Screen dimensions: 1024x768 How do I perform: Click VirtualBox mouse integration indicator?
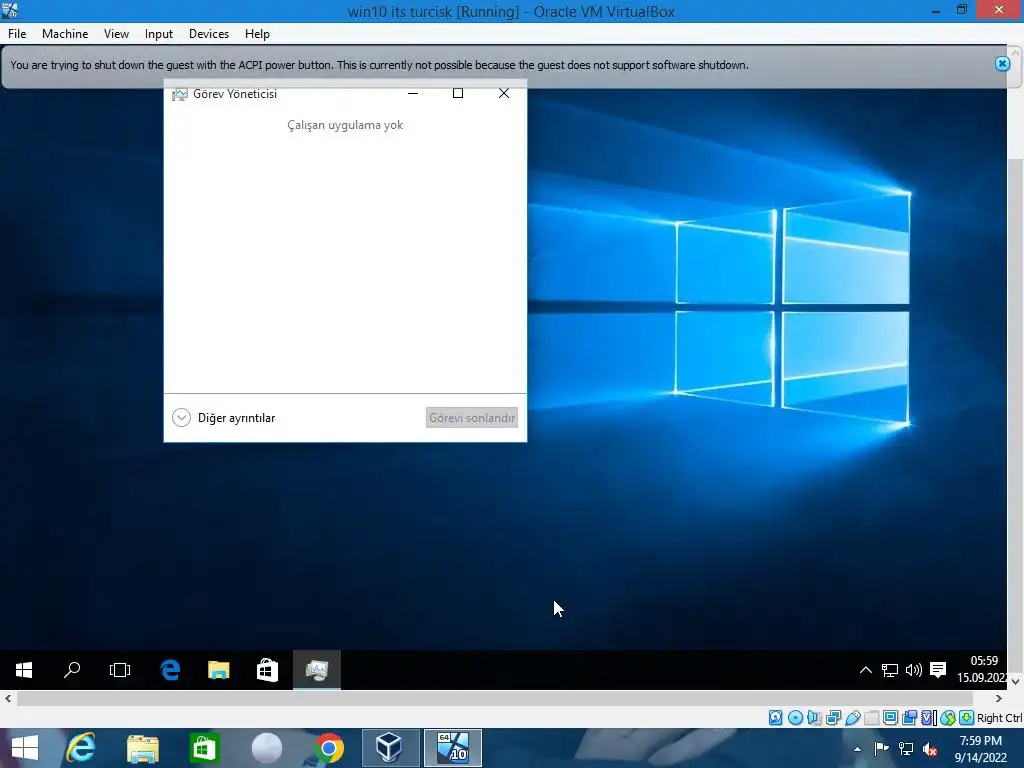coord(948,718)
